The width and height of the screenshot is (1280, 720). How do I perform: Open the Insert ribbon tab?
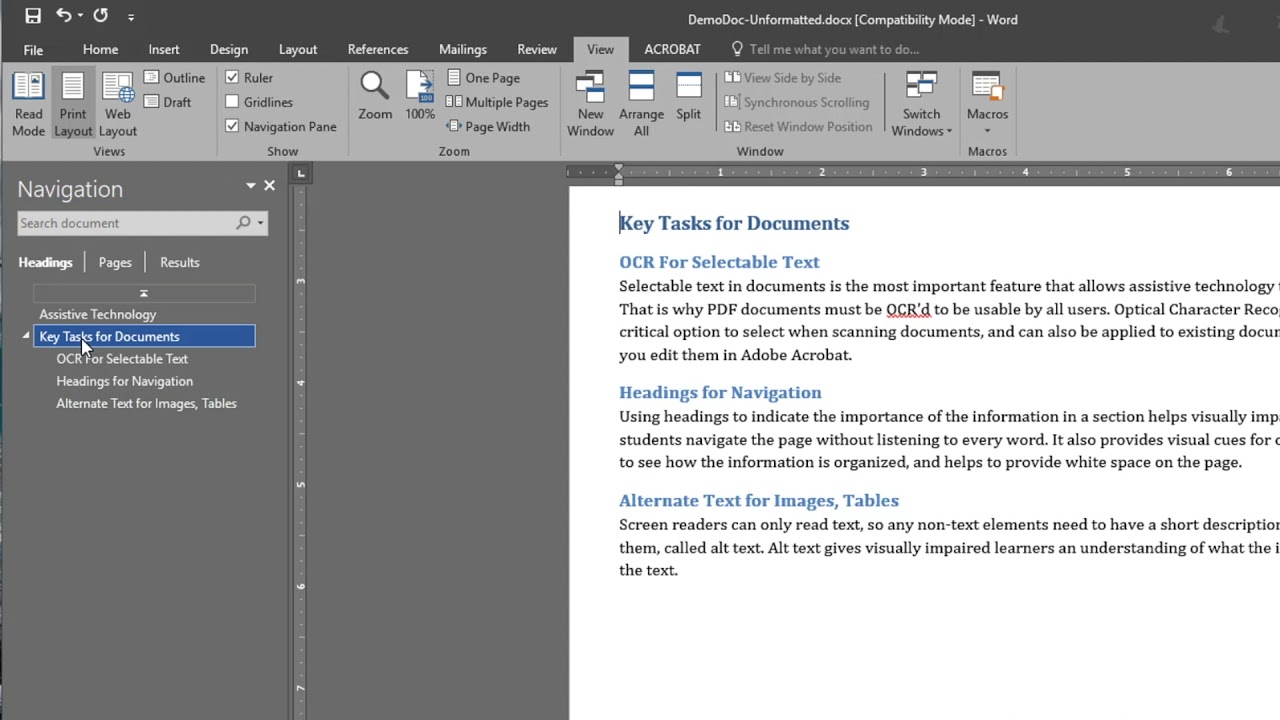coord(164,49)
